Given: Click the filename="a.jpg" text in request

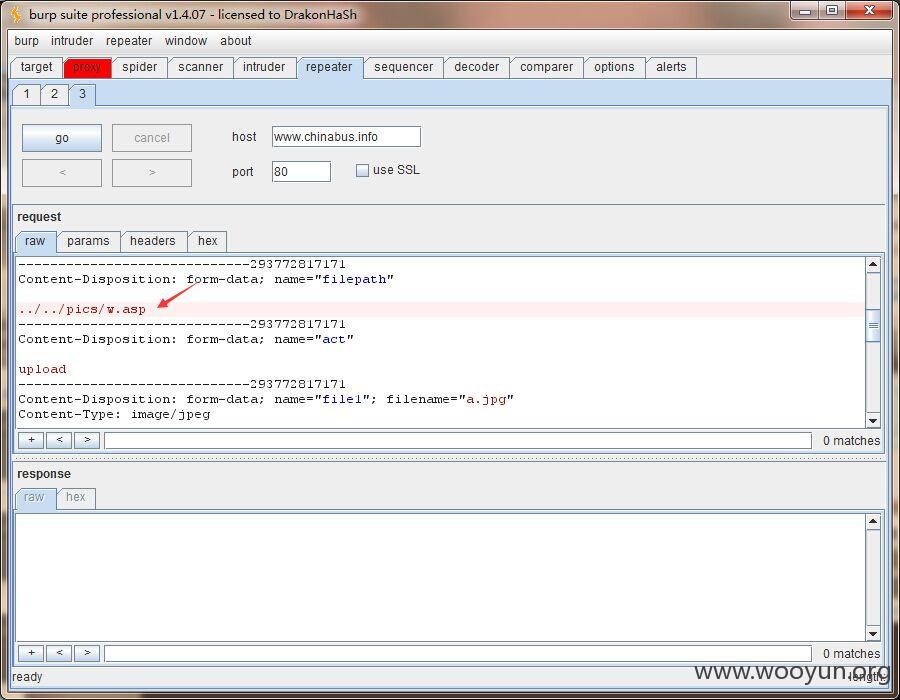Looking at the screenshot, I should point(449,399).
